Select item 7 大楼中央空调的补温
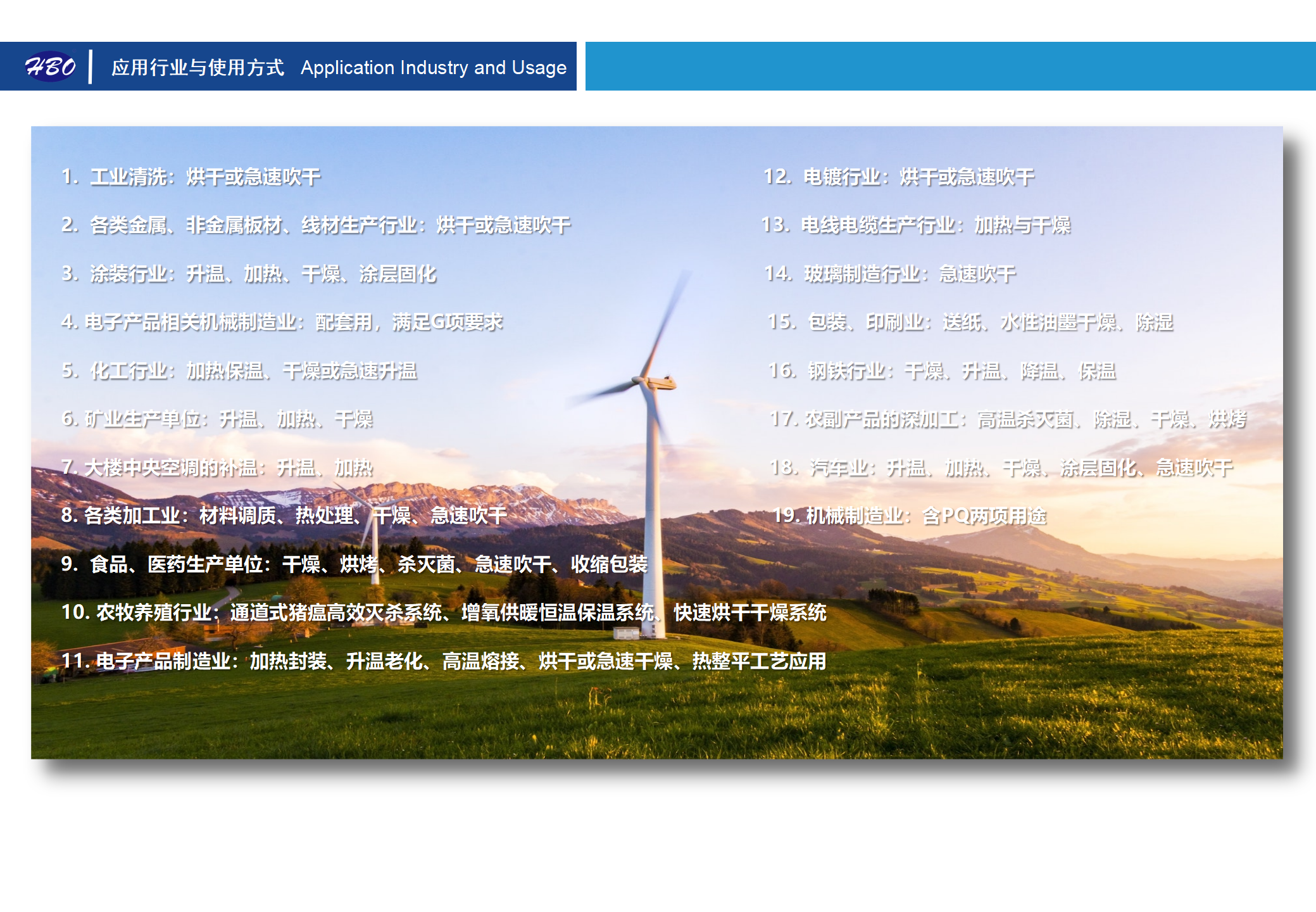Screen dimensions: 1316x912 pos(218,469)
